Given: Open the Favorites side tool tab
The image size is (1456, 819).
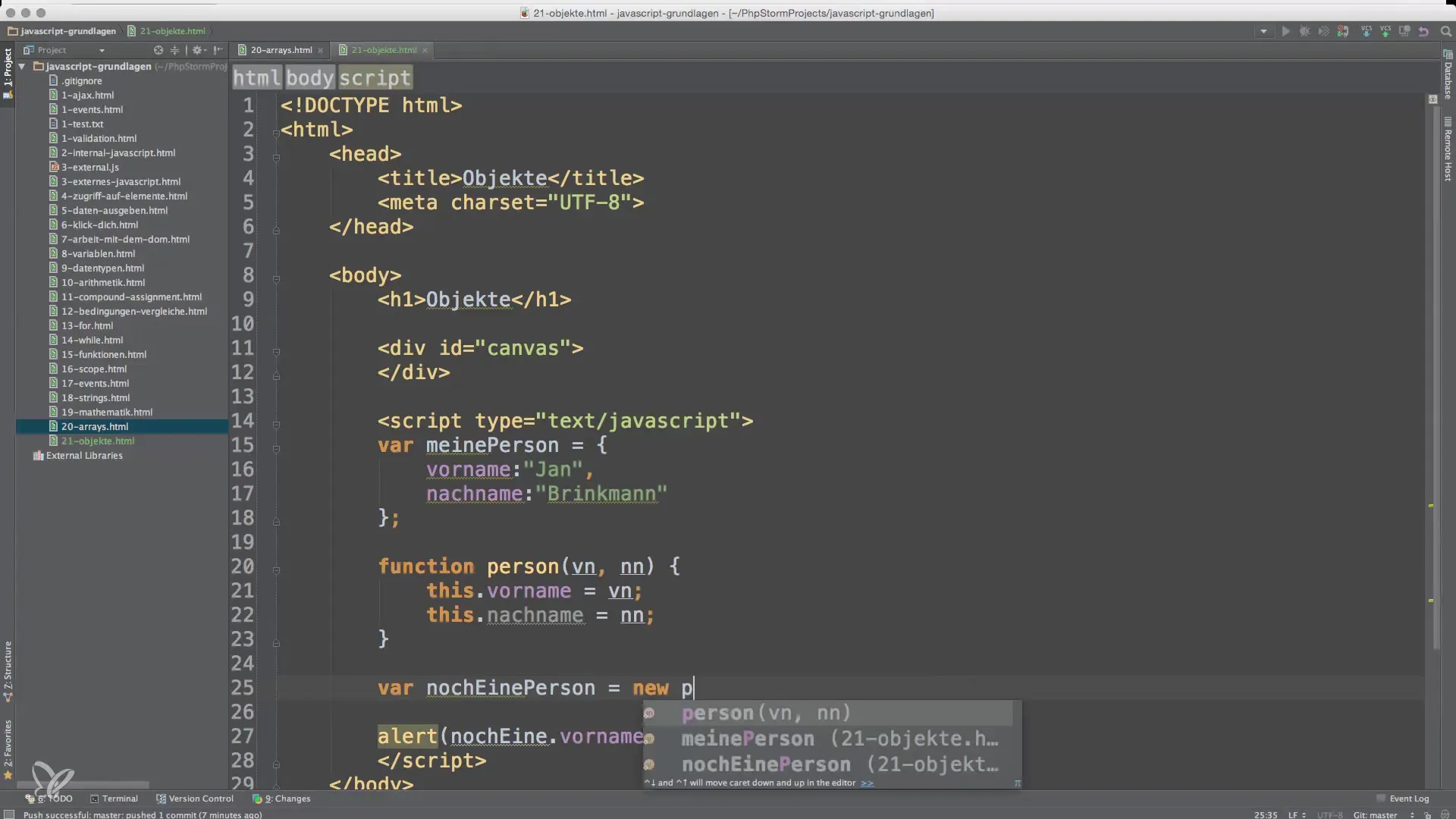Looking at the screenshot, I should point(8,749).
